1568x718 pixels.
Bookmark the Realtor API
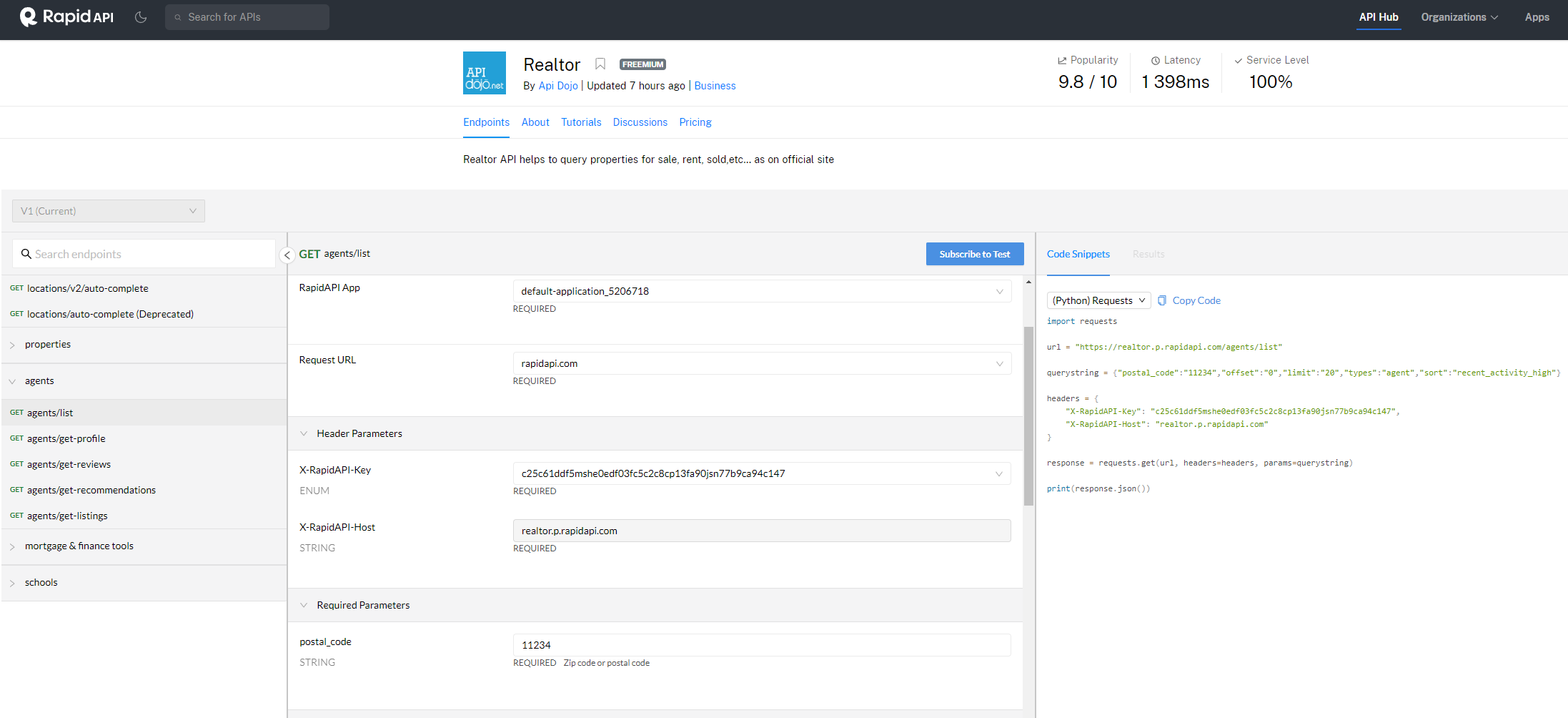click(x=600, y=64)
